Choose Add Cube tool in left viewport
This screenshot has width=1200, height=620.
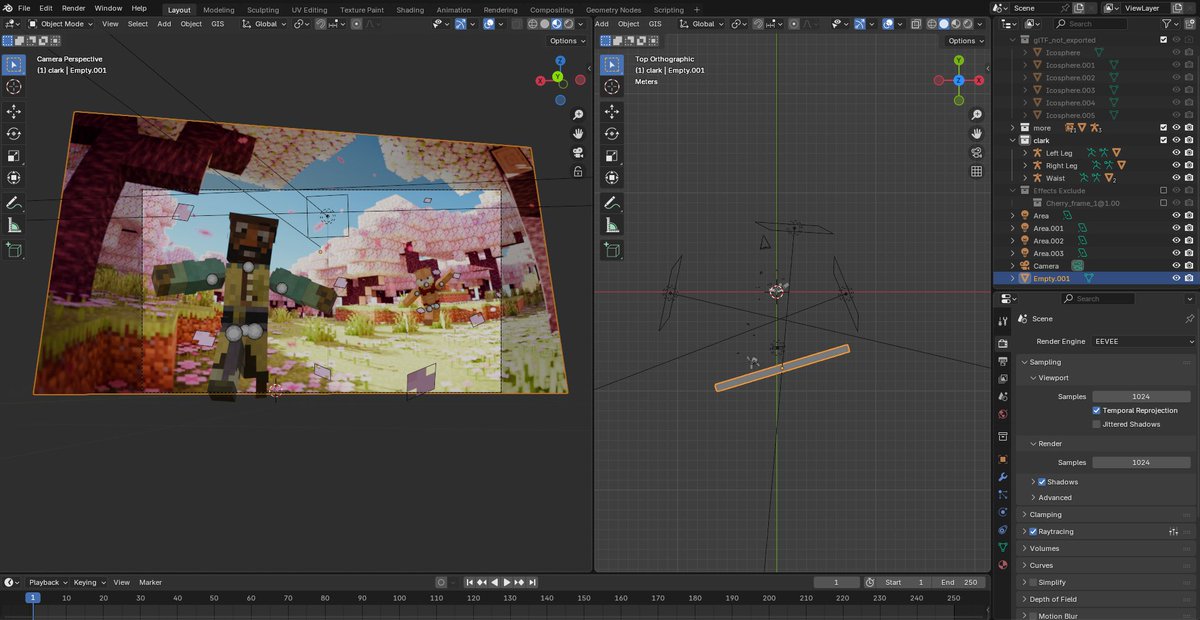point(14,250)
